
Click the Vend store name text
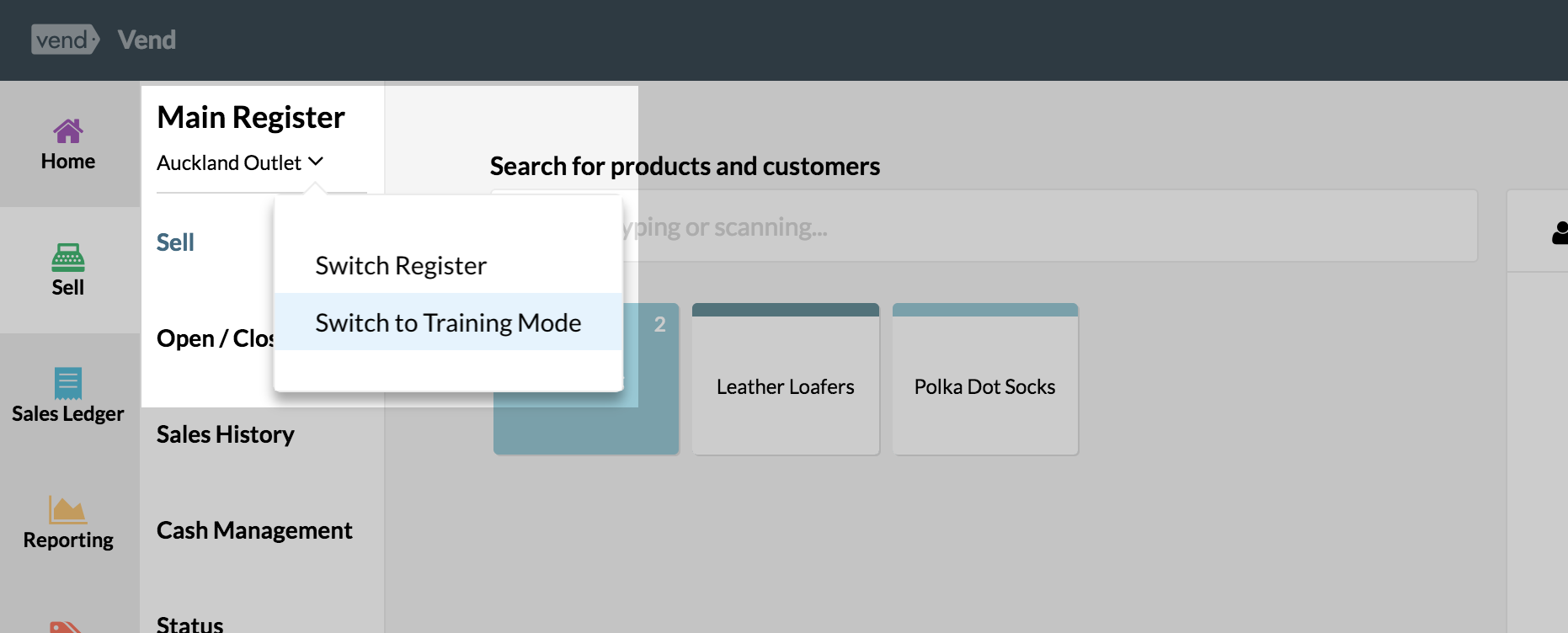(x=147, y=40)
